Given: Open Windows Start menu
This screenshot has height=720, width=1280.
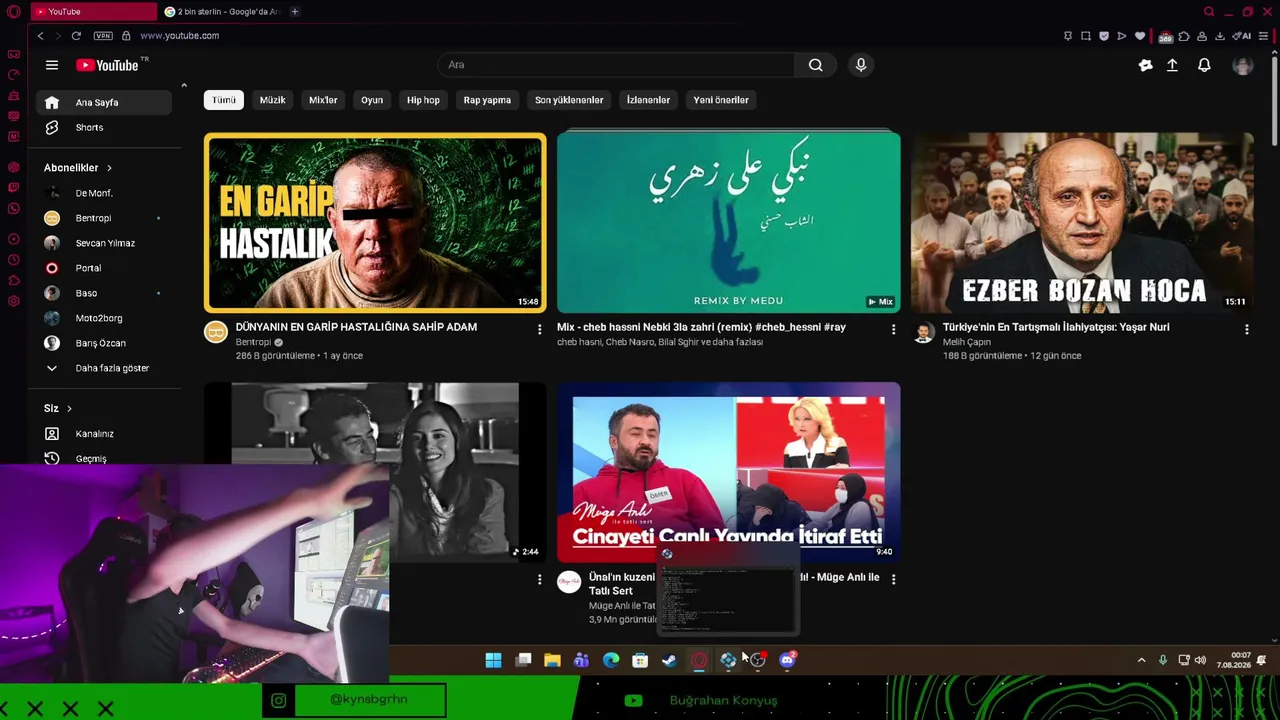Looking at the screenshot, I should [493, 660].
